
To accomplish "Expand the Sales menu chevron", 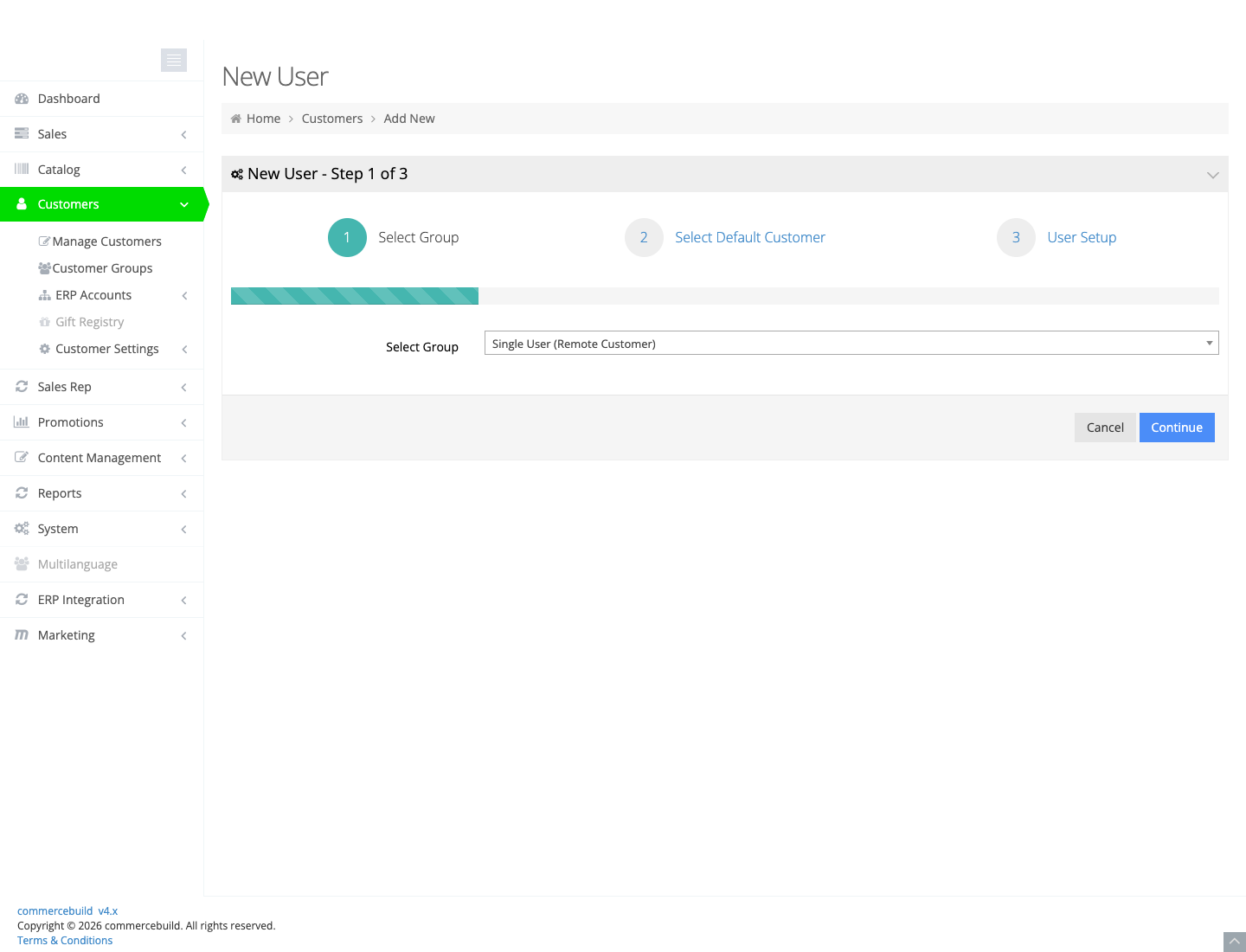I will [x=183, y=135].
